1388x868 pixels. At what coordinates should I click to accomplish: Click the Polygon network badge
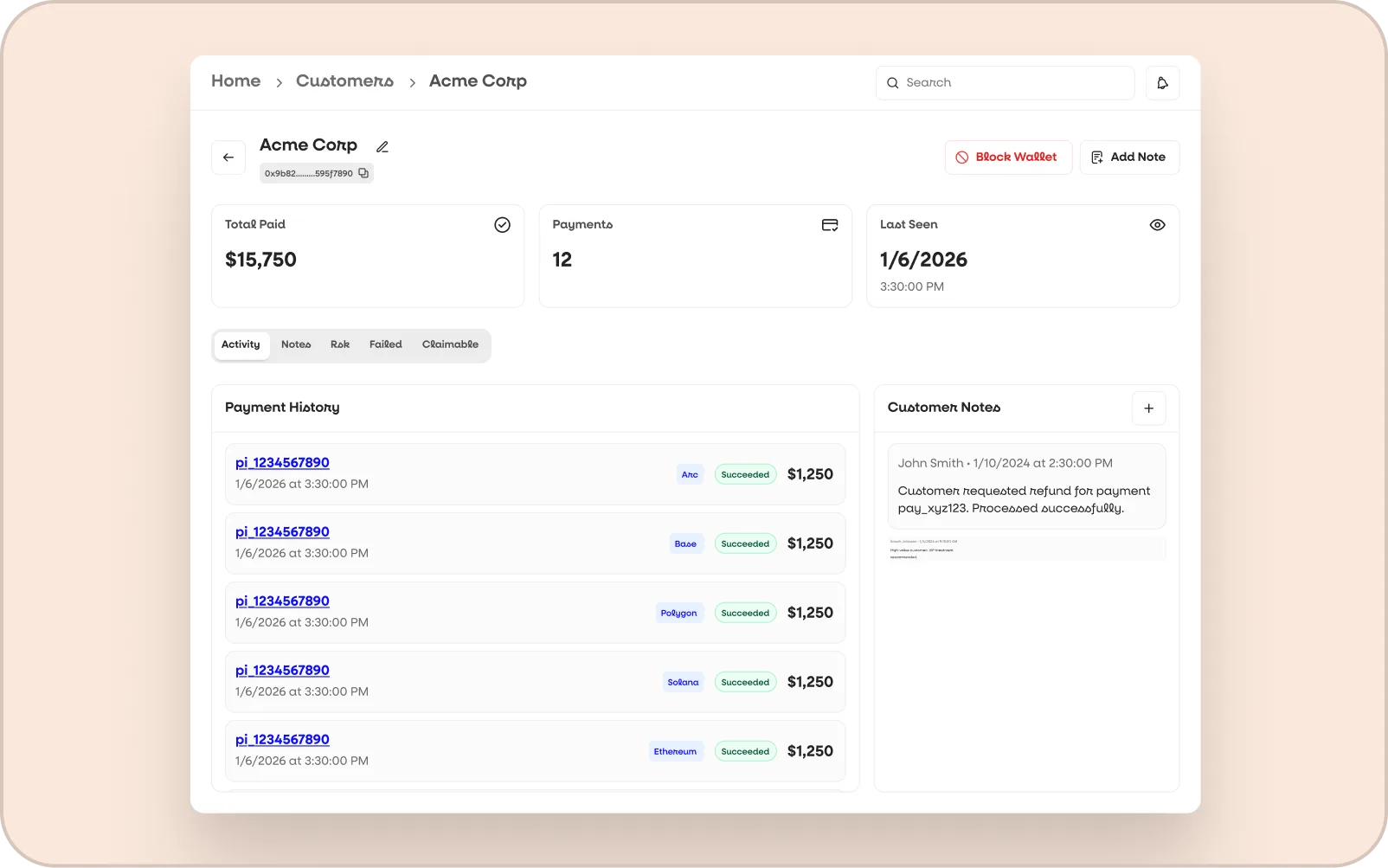[678, 614]
